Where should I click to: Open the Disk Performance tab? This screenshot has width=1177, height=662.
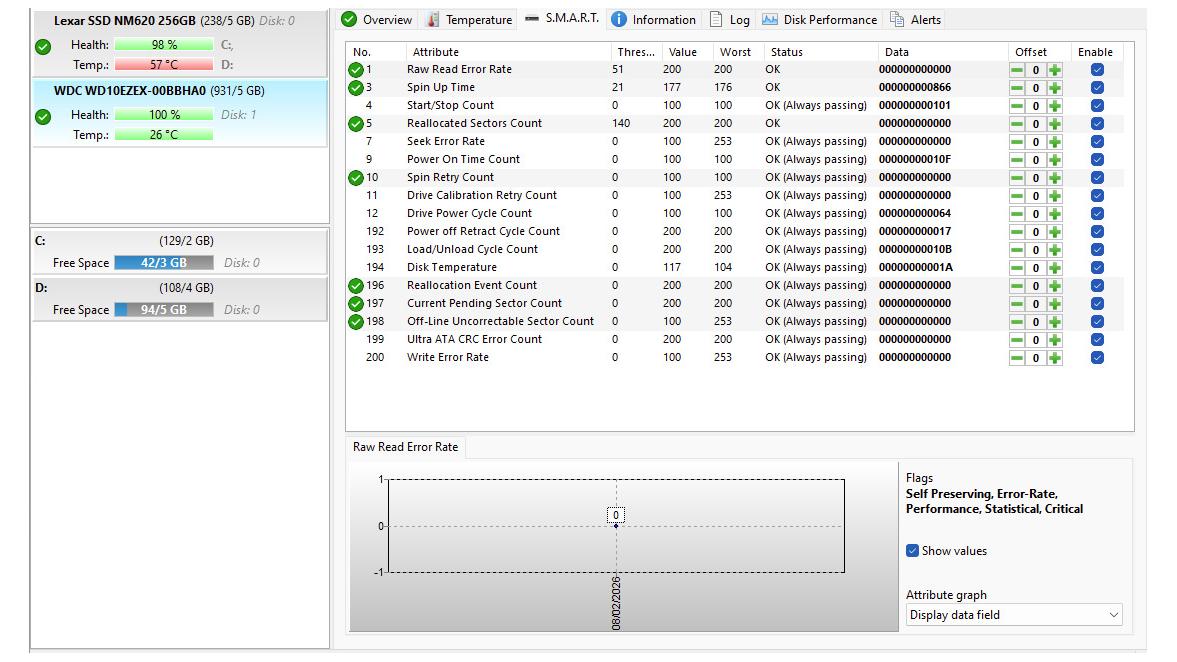pyautogui.click(x=820, y=20)
